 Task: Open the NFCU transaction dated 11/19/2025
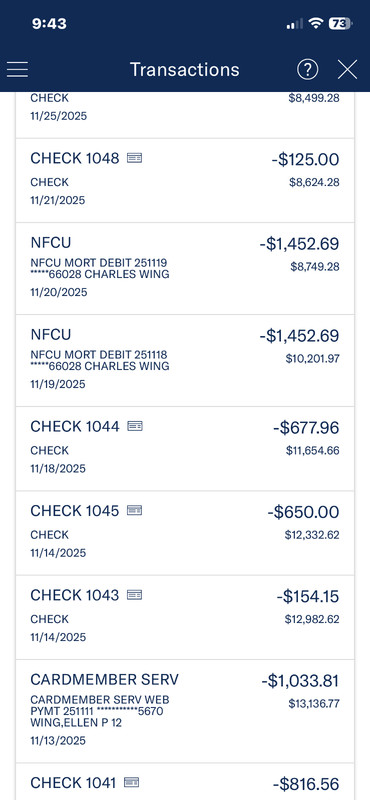185,361
